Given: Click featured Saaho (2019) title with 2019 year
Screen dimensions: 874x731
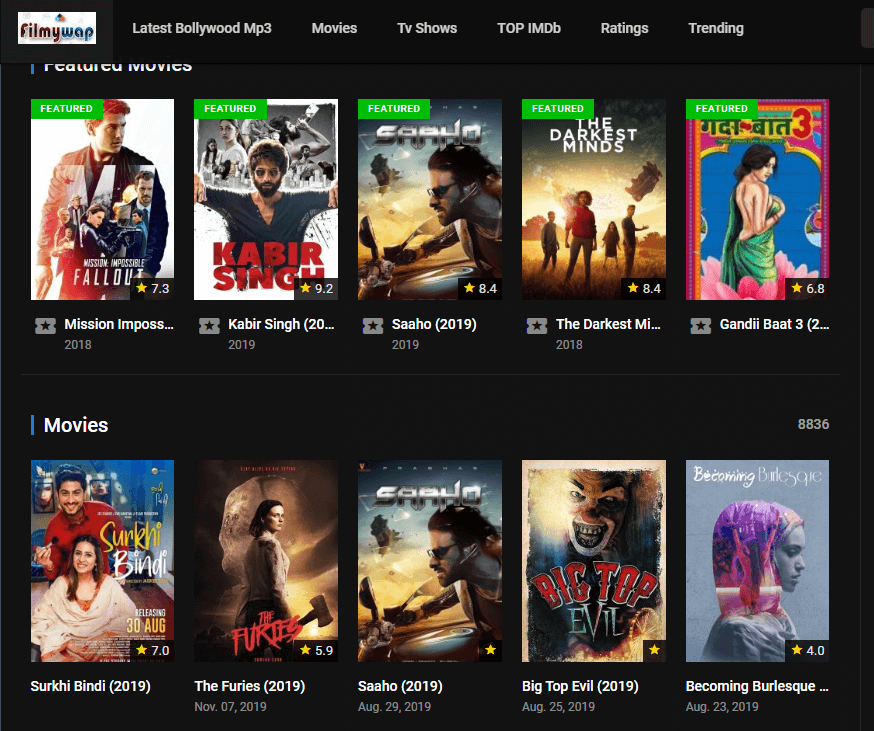Looking at the screenshot, I should (434, 324).
